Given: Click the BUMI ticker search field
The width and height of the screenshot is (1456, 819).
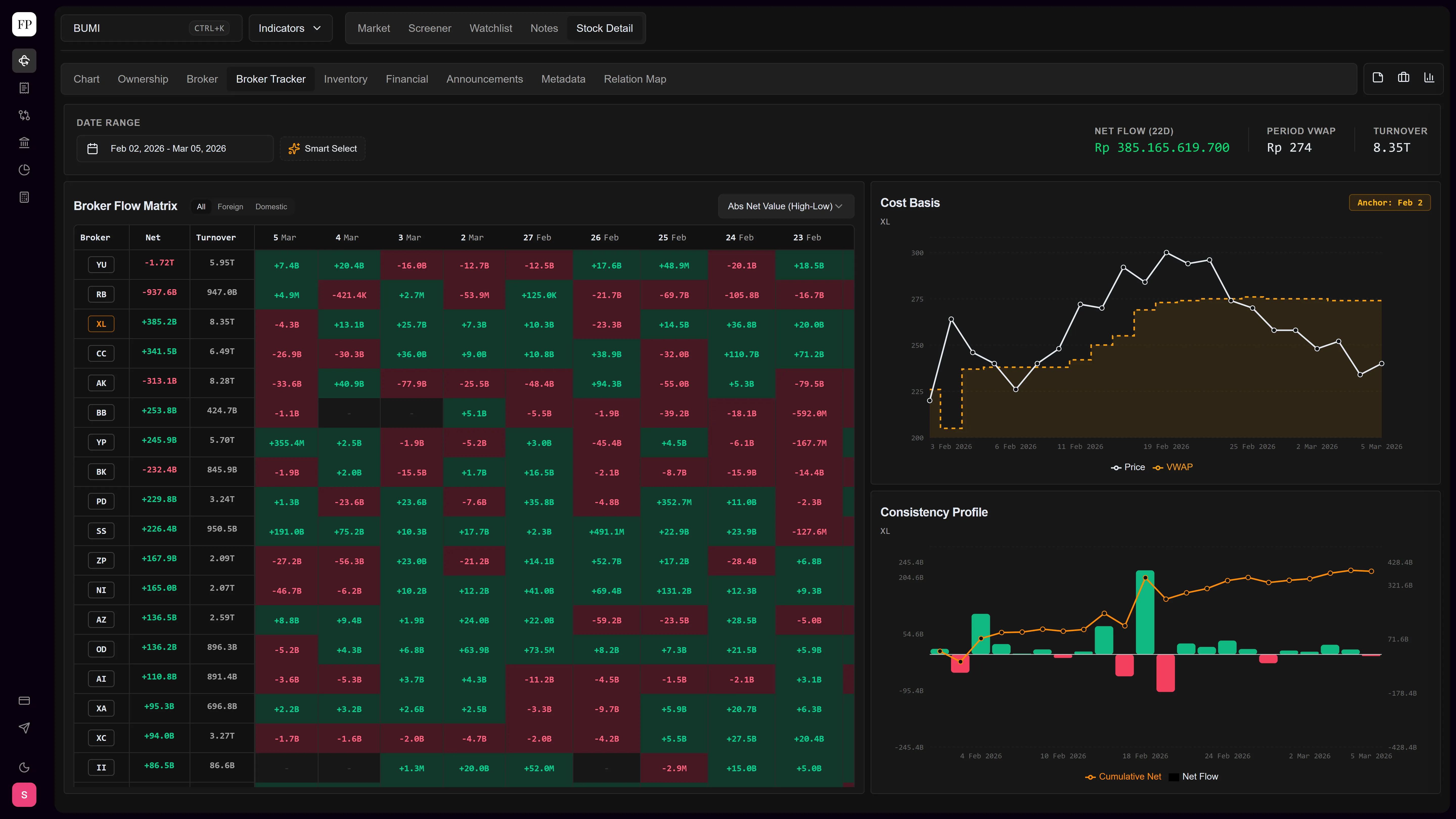Looking at the screenshot, I should (151, 28).
